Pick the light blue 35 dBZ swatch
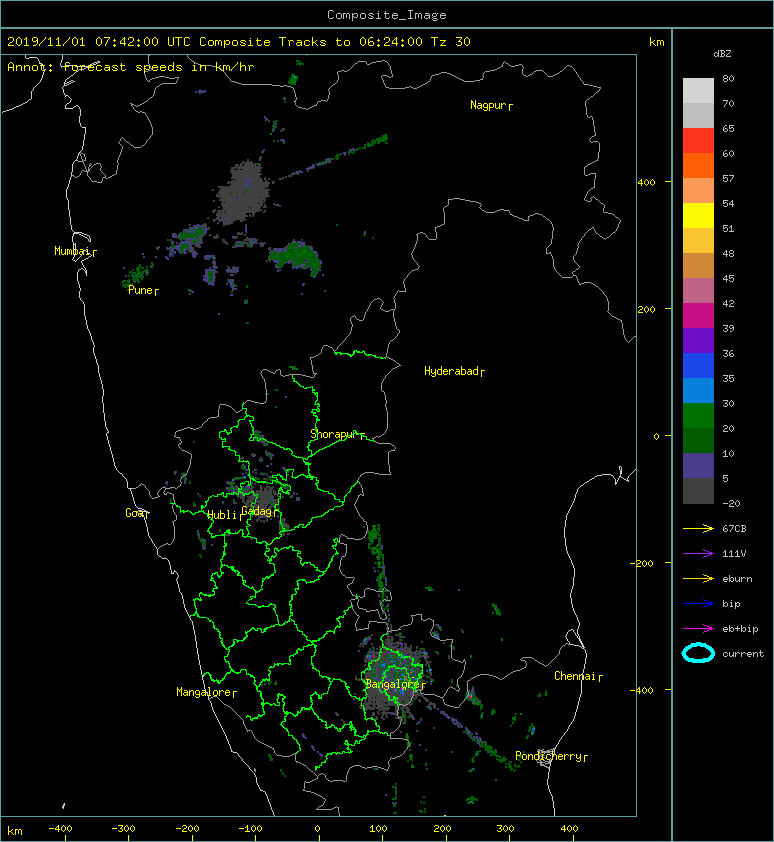Image resolution: width=774 pixels, height=842 pixels. click(x=698, y=390)
